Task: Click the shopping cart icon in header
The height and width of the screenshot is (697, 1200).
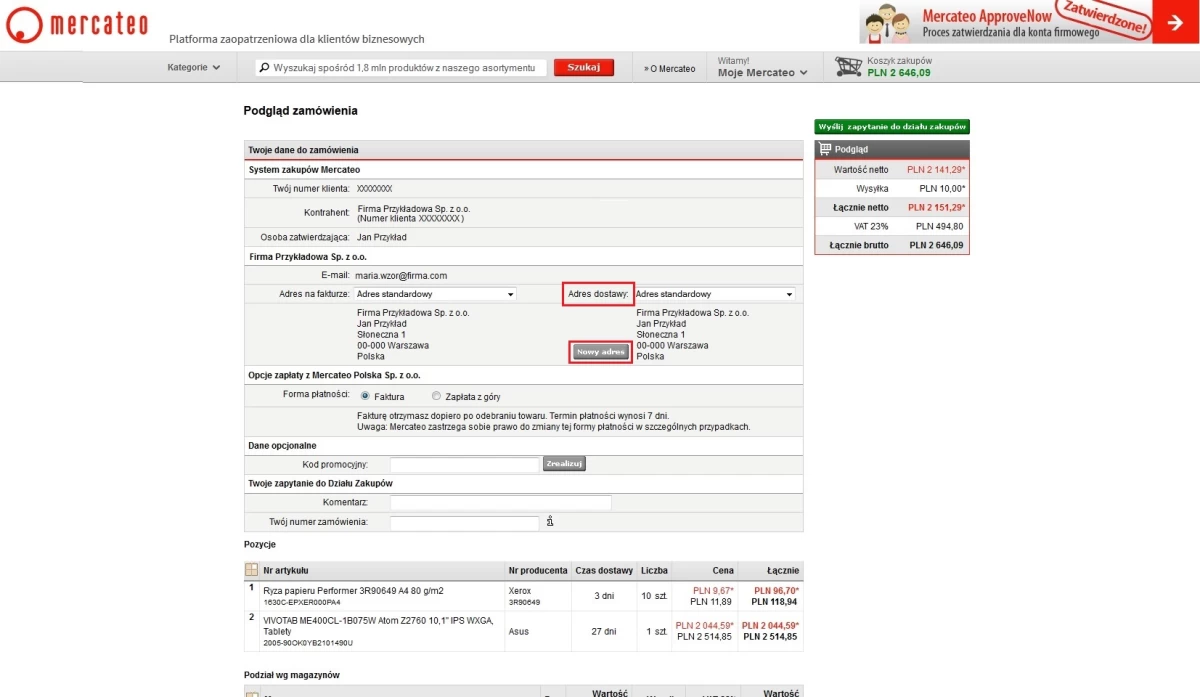Action: (849, 67)
